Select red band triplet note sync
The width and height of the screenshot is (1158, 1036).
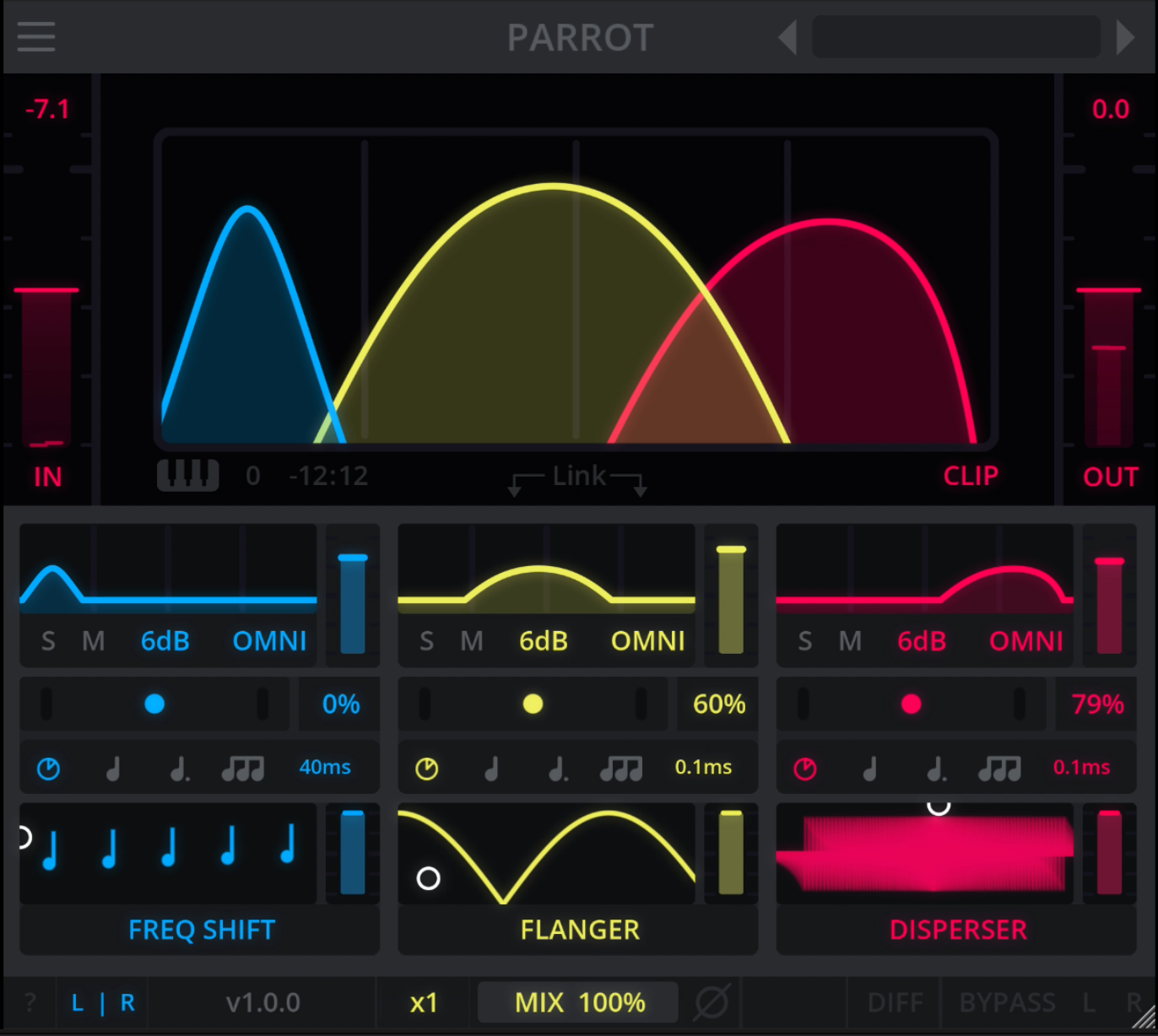[999, 769]
